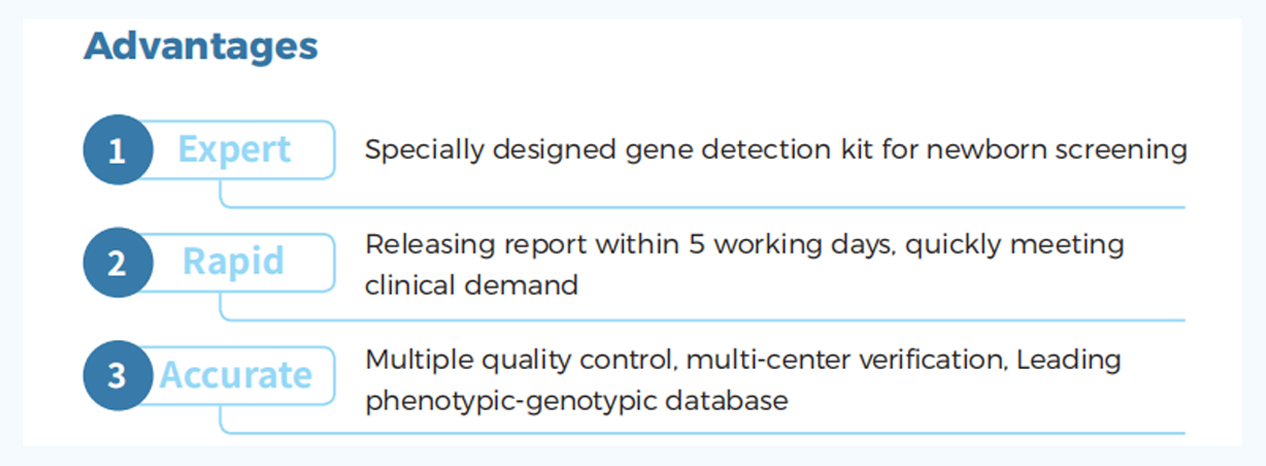This screenshot has height=466, width=1266.
Task: Select the "newborn screening" words
Action: [1057, 150]
